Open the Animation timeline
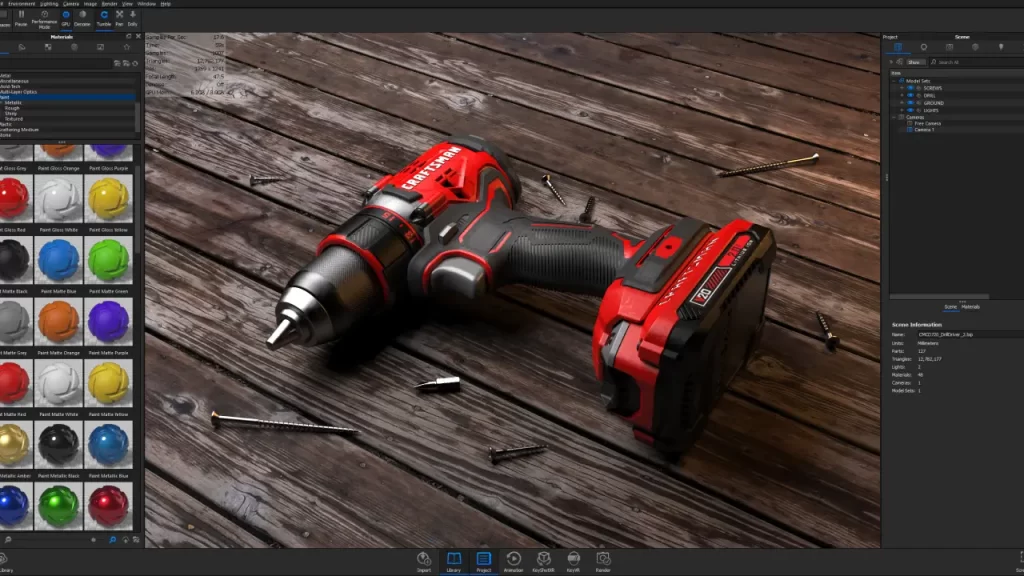 pos(513,562)
